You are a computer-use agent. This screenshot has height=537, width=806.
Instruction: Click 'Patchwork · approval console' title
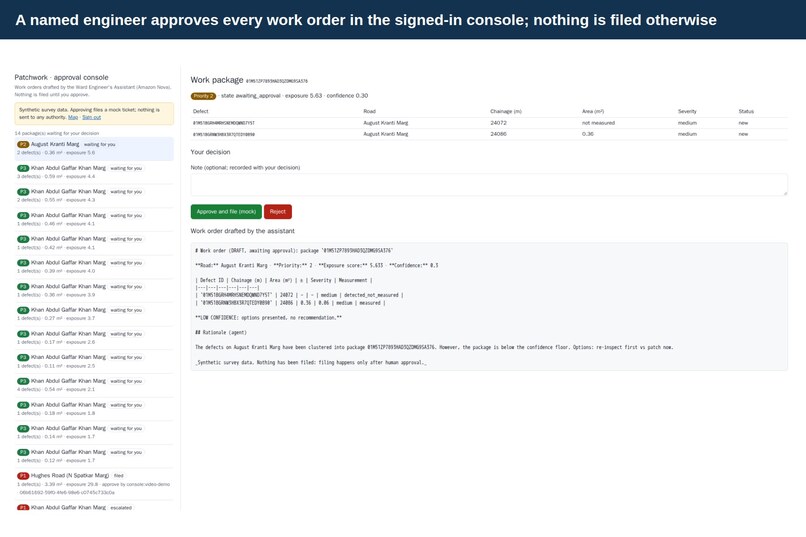click(61, 77)
